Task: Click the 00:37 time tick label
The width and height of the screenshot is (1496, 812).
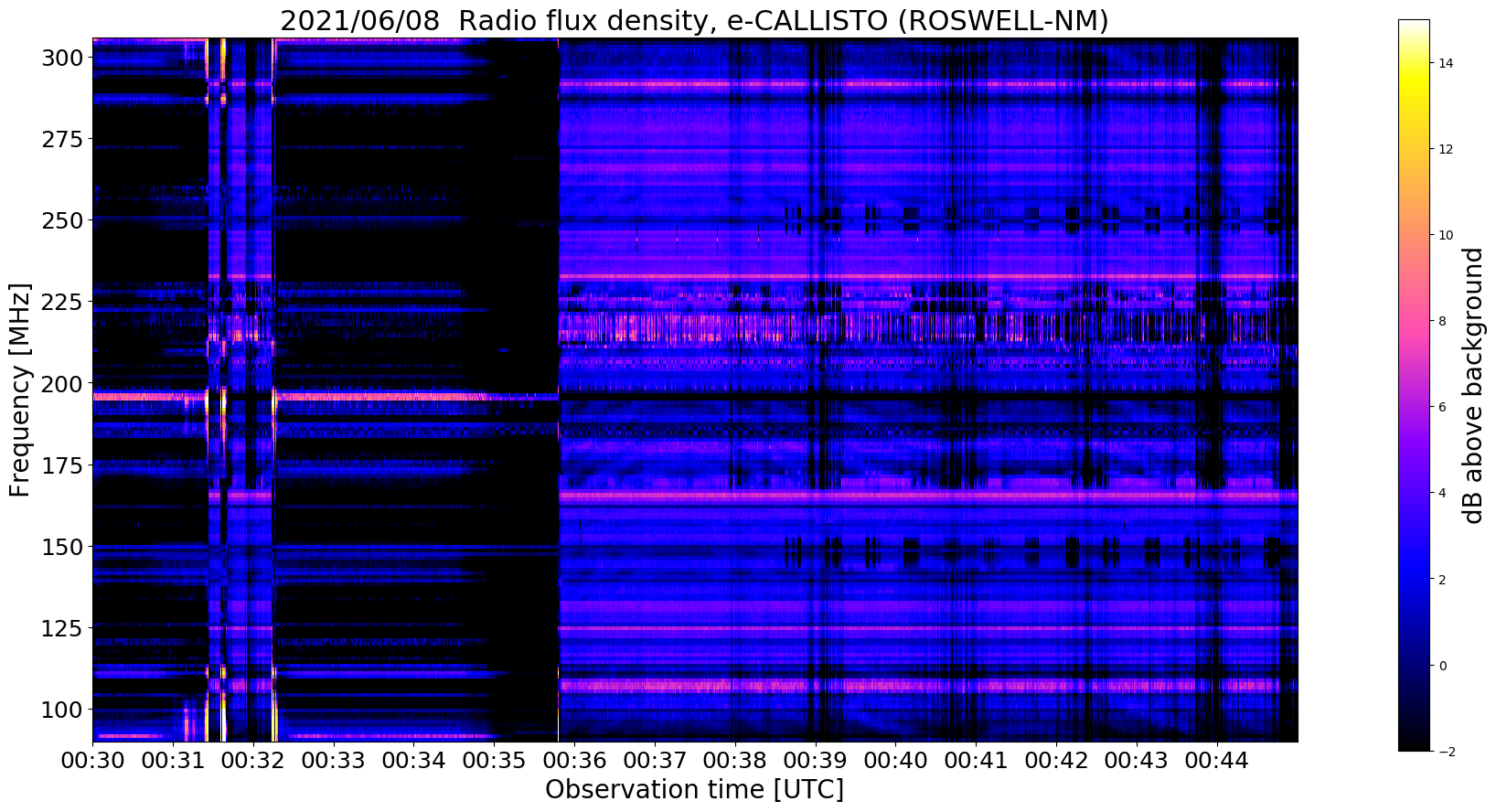Action: point(655,760)
